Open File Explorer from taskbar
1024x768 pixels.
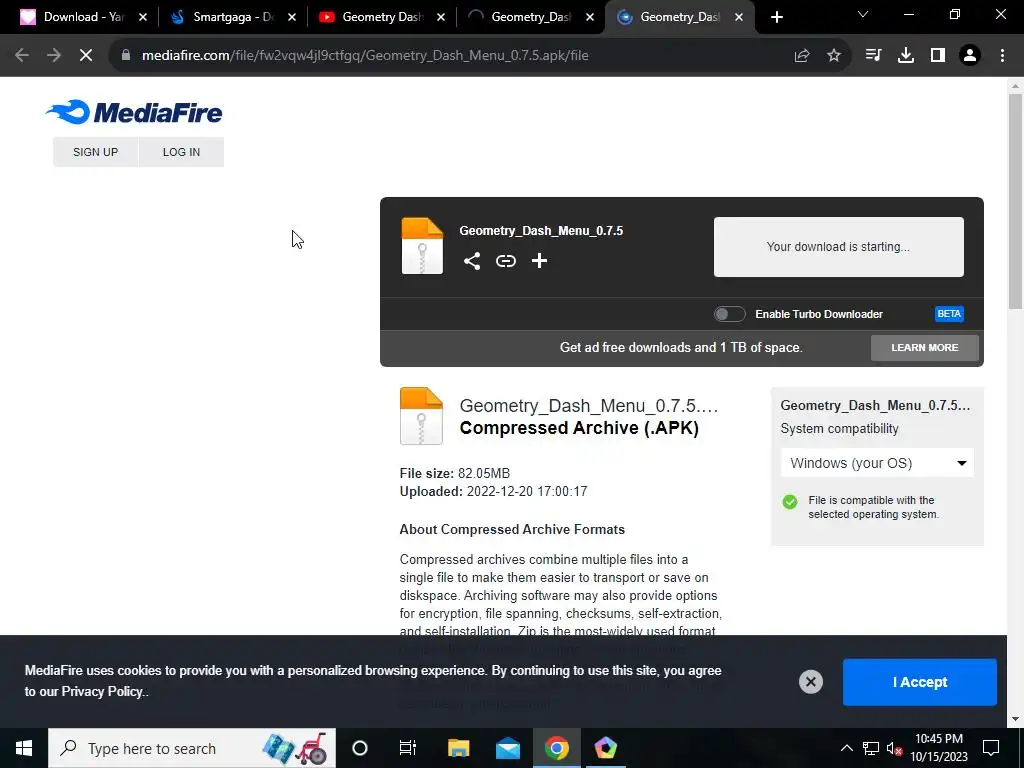pos(458,748)
